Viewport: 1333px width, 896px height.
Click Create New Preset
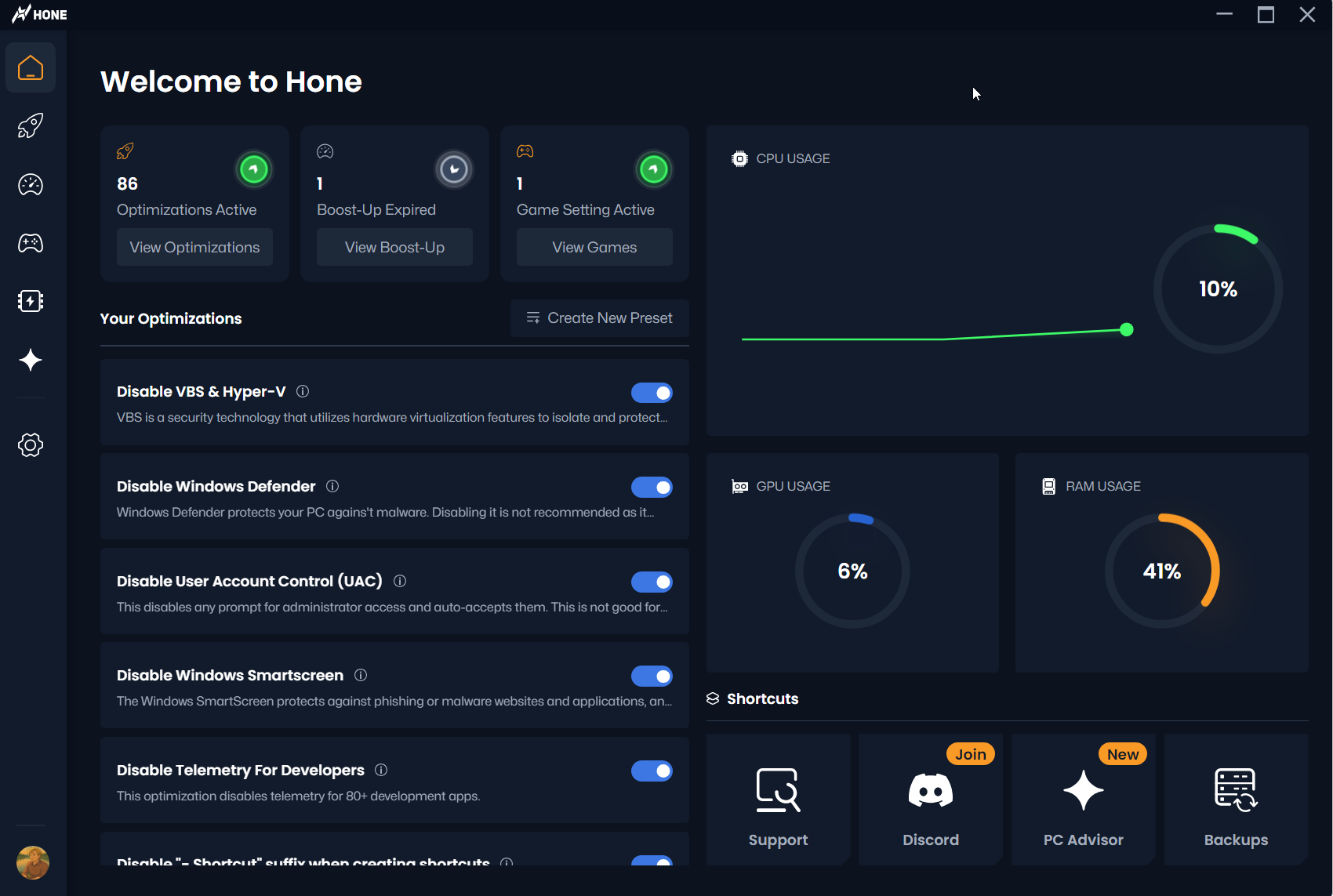(598, 317)
